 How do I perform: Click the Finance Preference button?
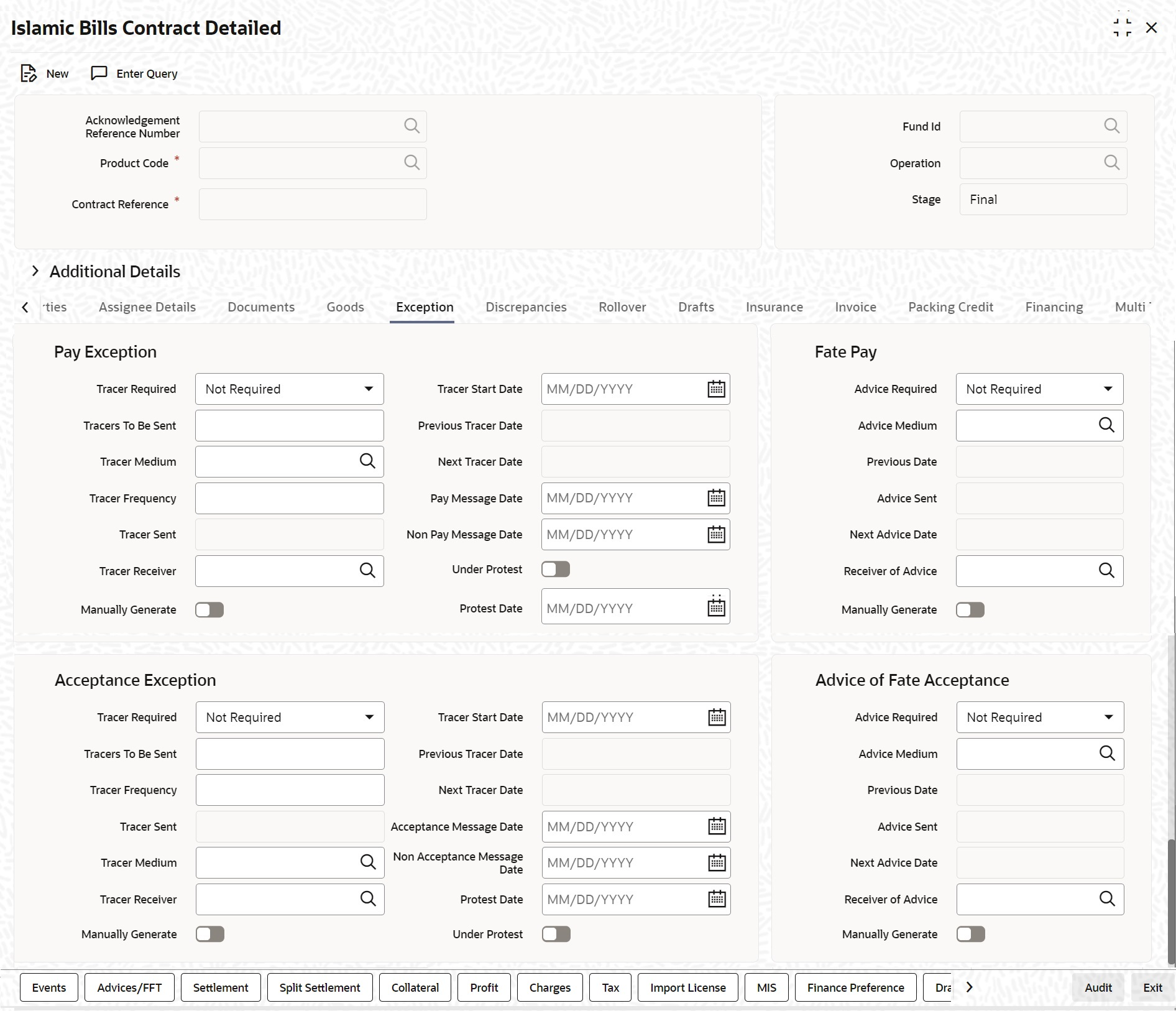click(855, 987)
